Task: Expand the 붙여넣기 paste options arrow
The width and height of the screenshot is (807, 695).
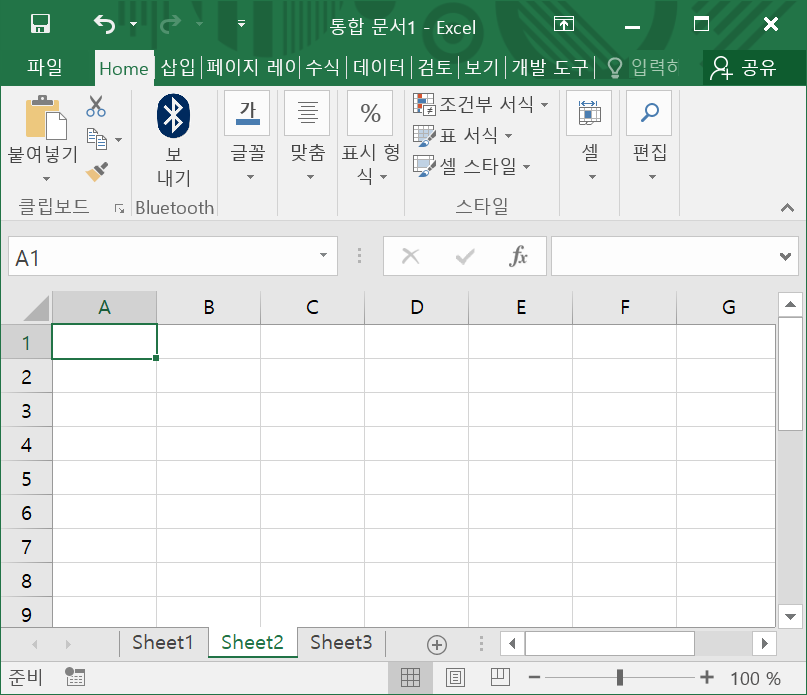Action: 46,179
